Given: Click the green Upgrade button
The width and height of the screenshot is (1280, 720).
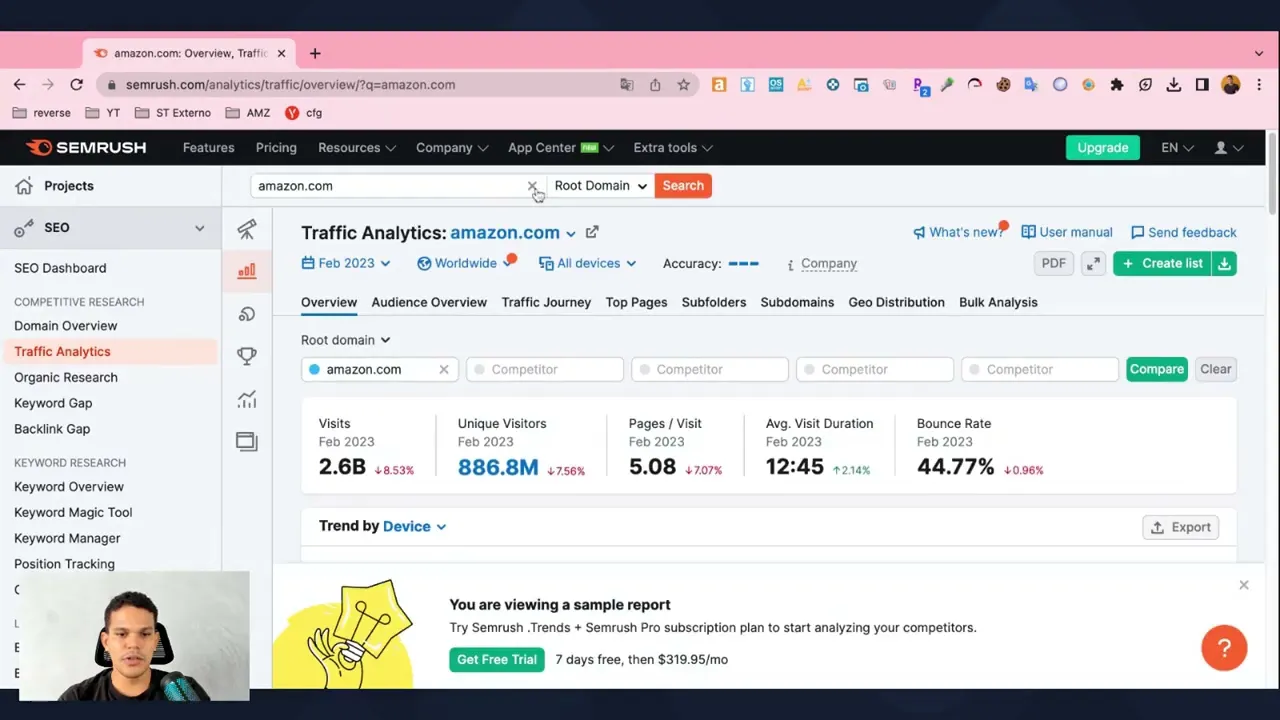Looking at the screenshot, I should coord(1102,148).
